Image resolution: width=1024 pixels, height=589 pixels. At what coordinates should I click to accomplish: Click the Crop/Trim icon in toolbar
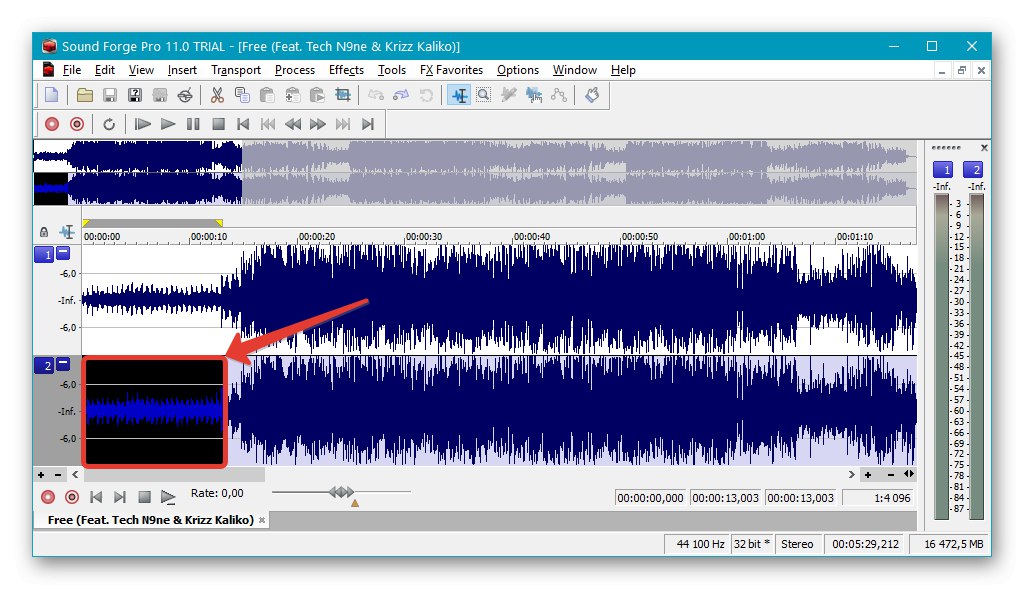343,96
